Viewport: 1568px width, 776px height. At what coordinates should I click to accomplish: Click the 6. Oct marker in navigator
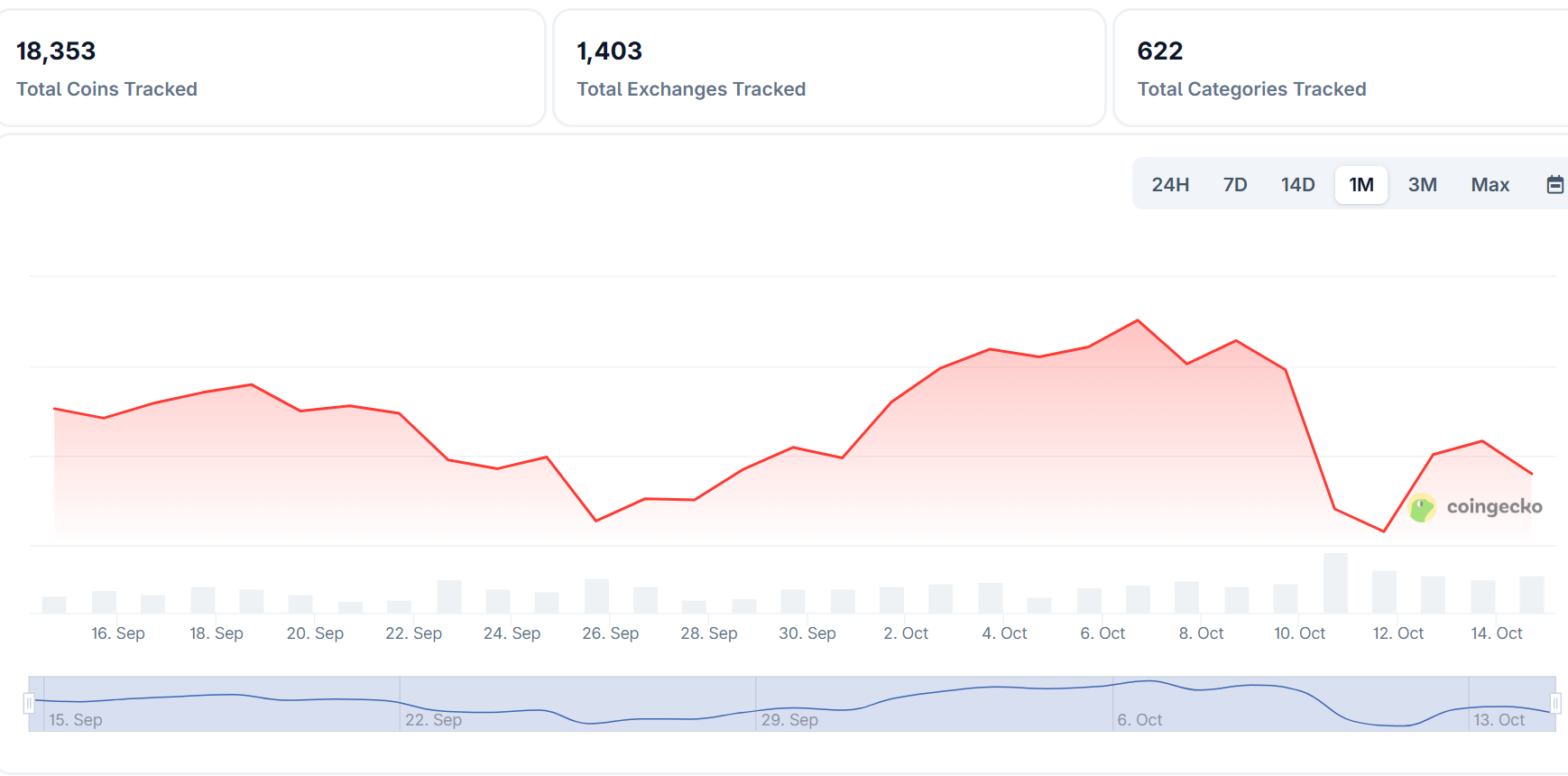(1139, 720)
